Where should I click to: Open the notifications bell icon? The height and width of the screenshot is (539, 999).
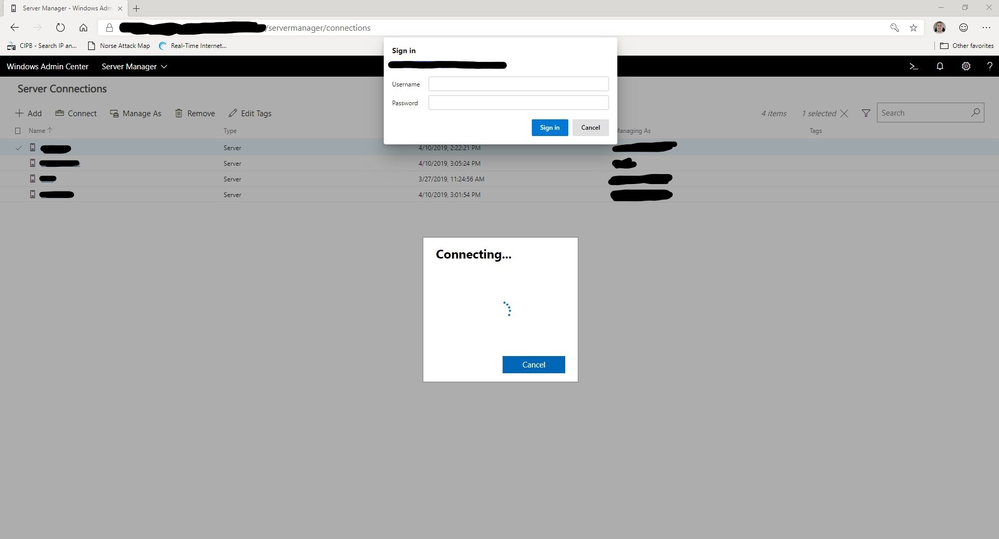[x=940, y=66]
